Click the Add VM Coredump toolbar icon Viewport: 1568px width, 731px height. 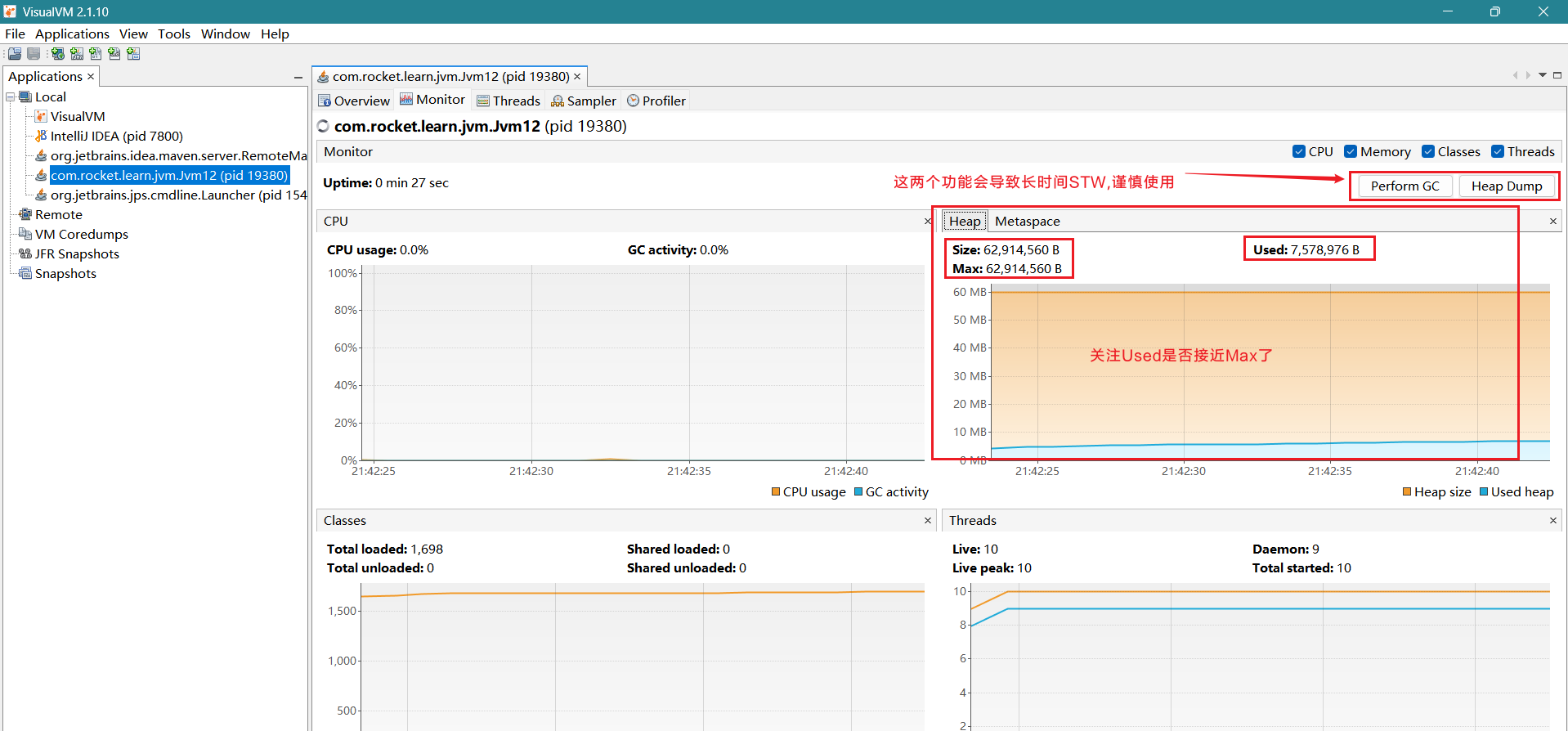click(x=96, y=54)
